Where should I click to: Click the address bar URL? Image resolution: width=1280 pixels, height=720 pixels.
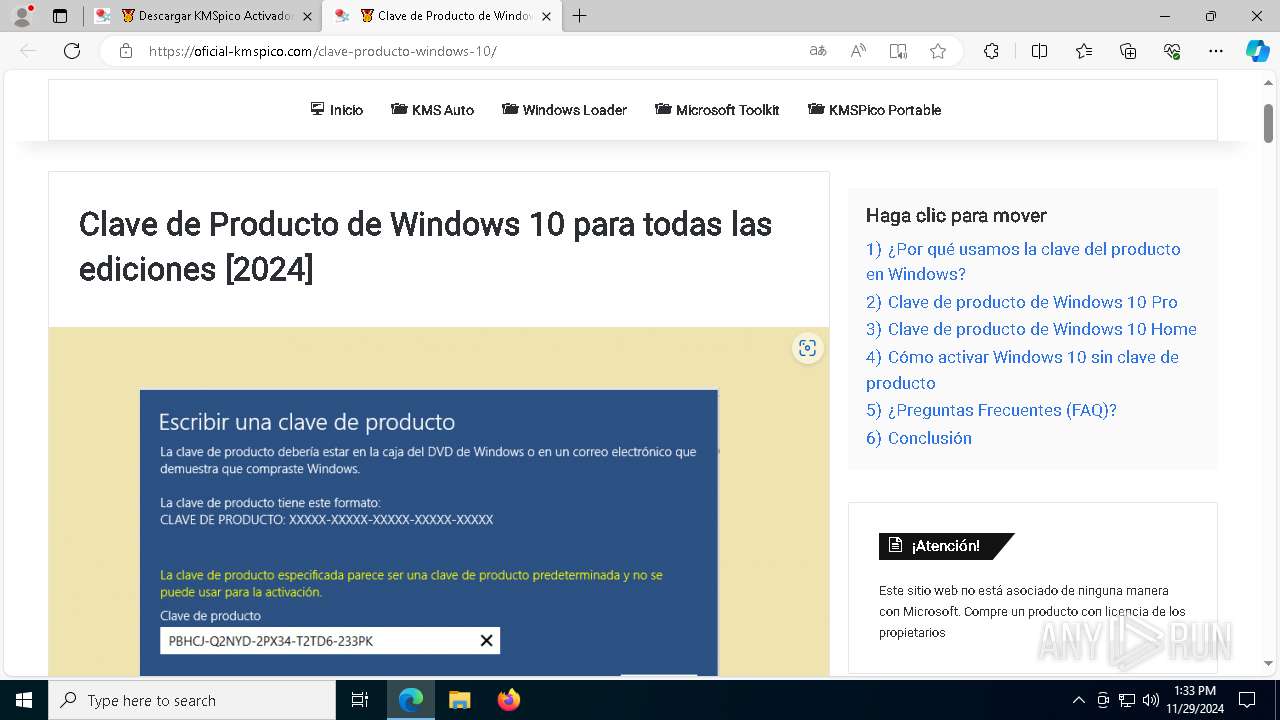[322, 51]
